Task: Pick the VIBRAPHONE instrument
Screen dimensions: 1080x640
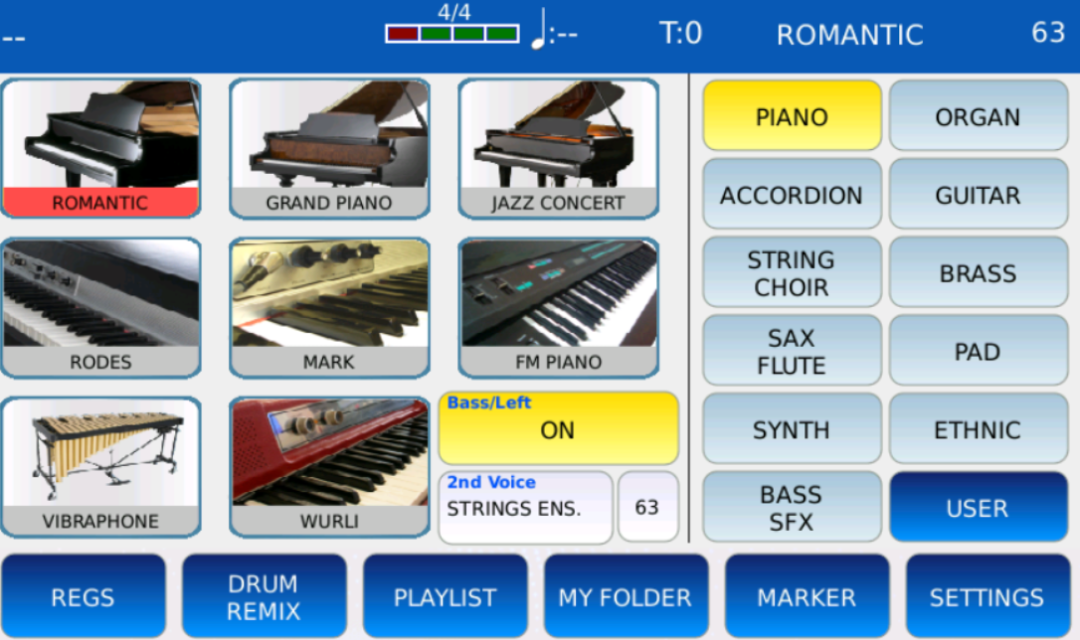Action: pyautogui.click(x=101, y=467)
